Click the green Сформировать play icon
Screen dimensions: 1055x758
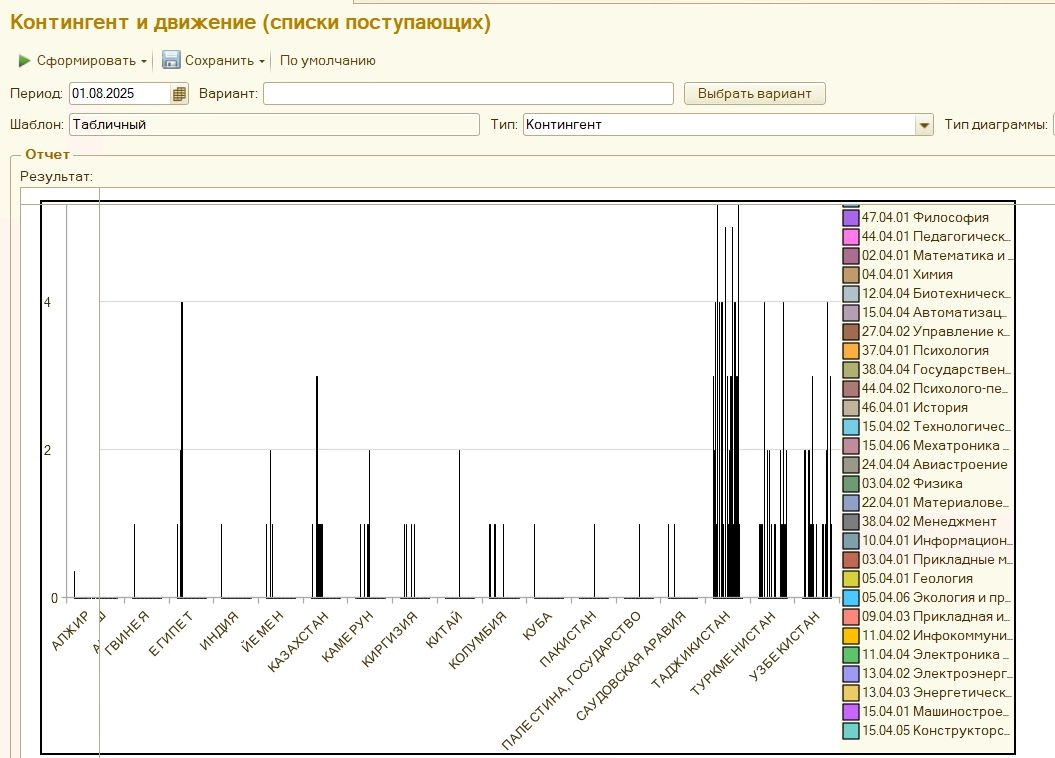coord(24,61)
